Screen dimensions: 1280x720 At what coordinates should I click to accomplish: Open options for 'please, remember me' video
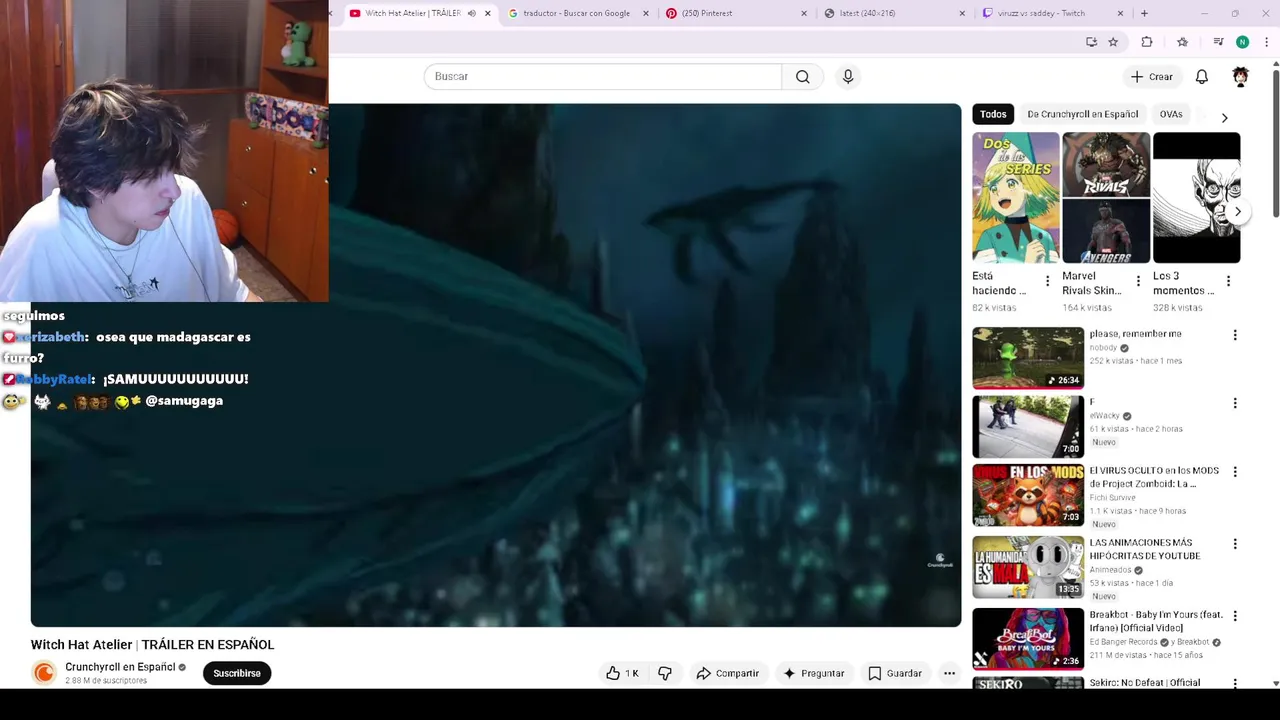tap(1235, 335)
